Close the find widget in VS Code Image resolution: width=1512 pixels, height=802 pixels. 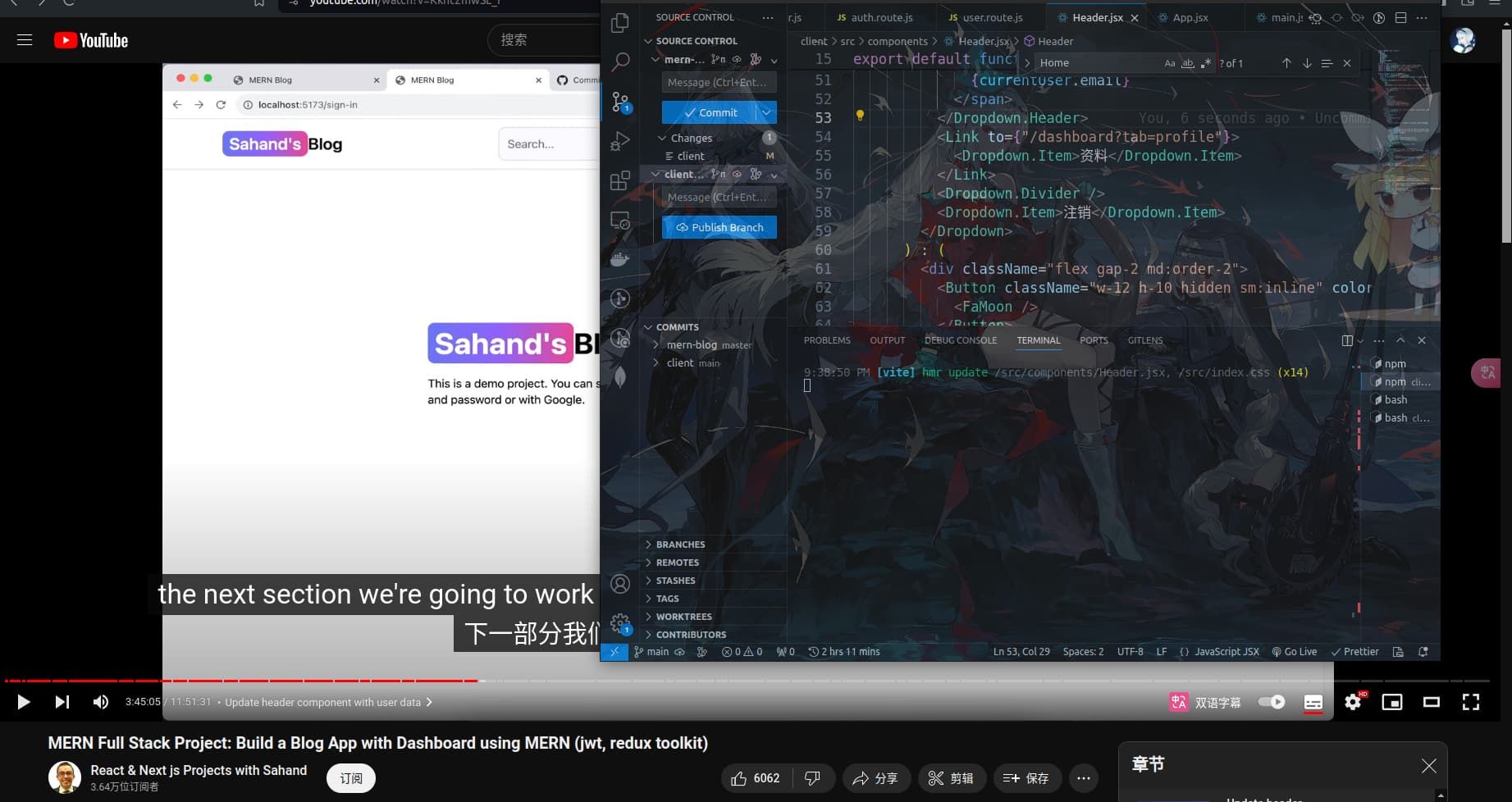pyautogui.click(x=1347, y=63)
